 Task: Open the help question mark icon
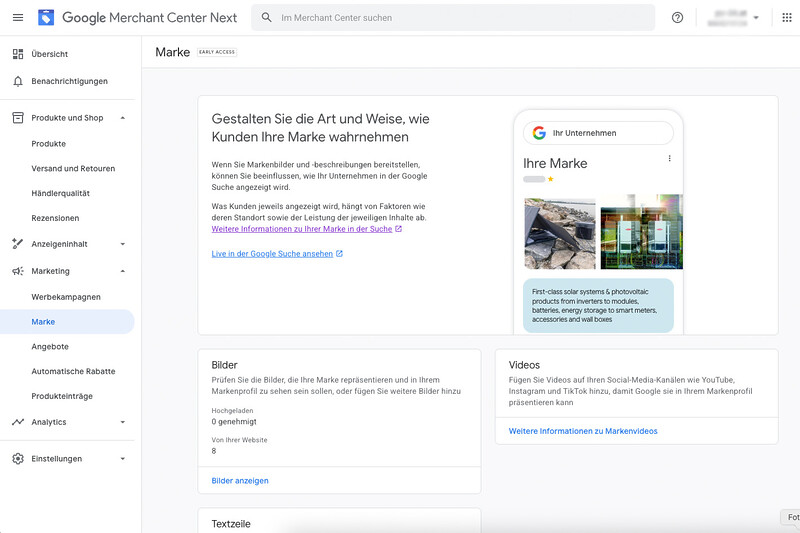coord(677,18)
